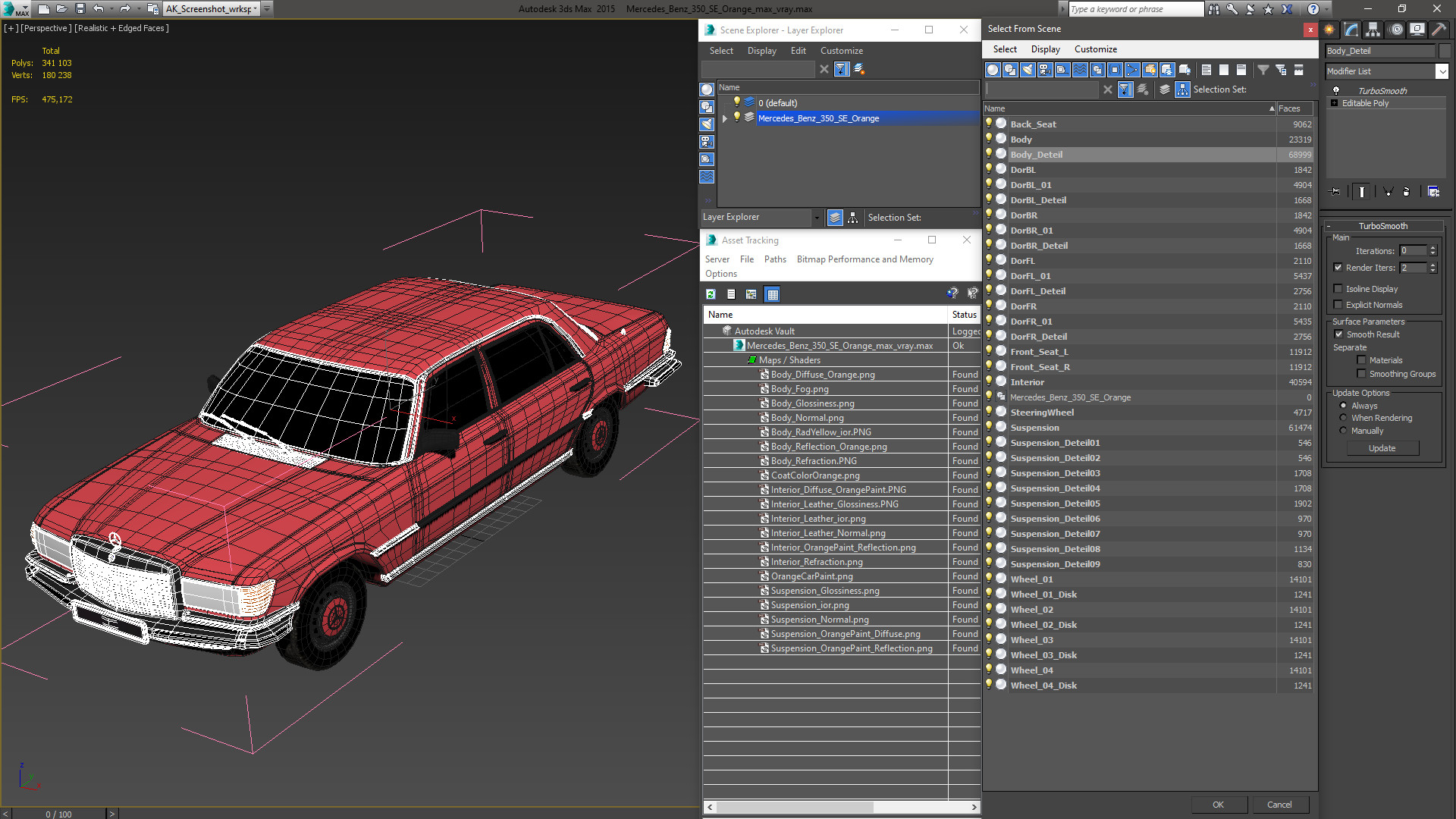Increase Render Iters spinner value
This screenshot has height=819, width=1456.
tap(1432, 265)
